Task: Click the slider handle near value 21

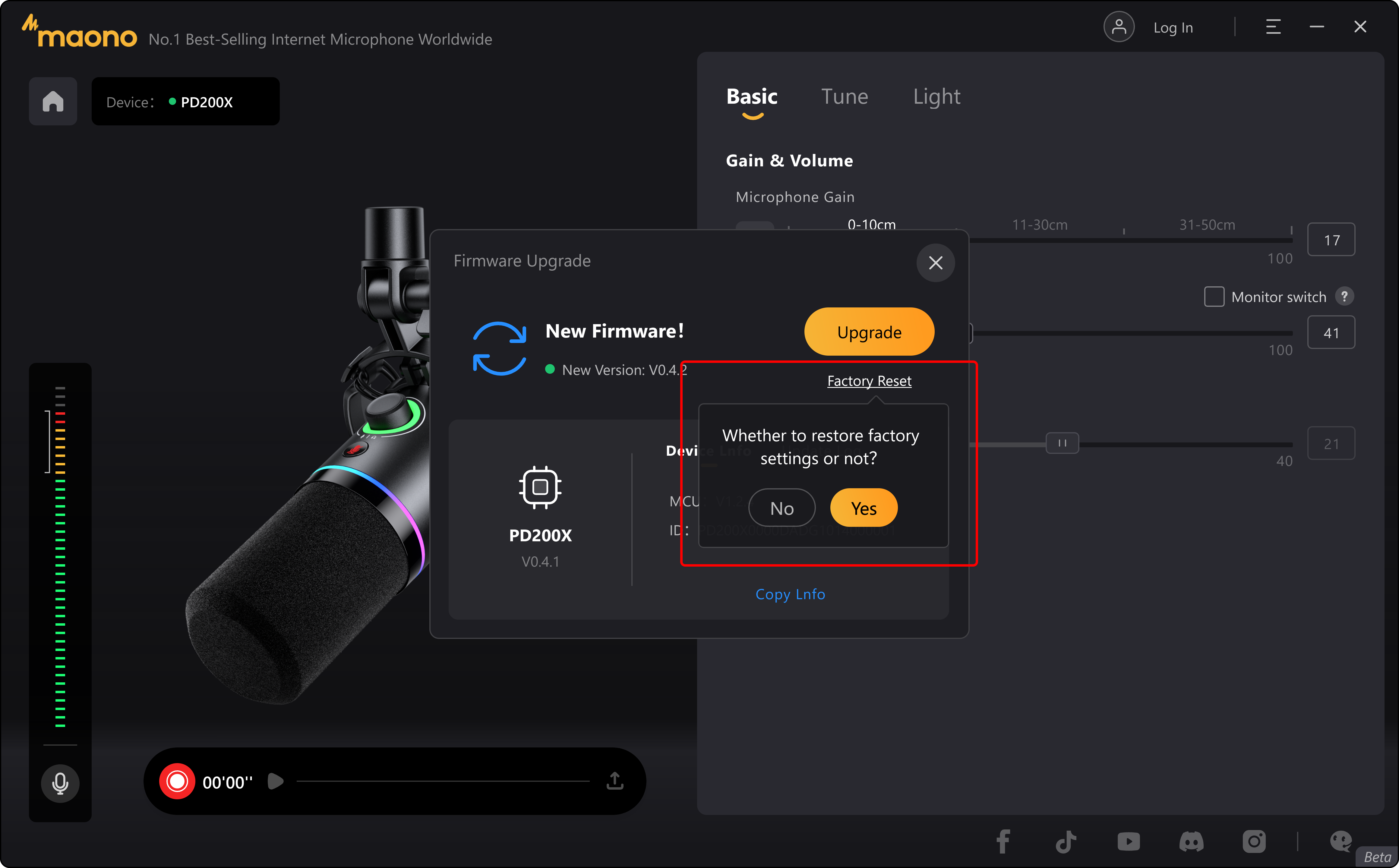Action: click(x=1062, y=443)
